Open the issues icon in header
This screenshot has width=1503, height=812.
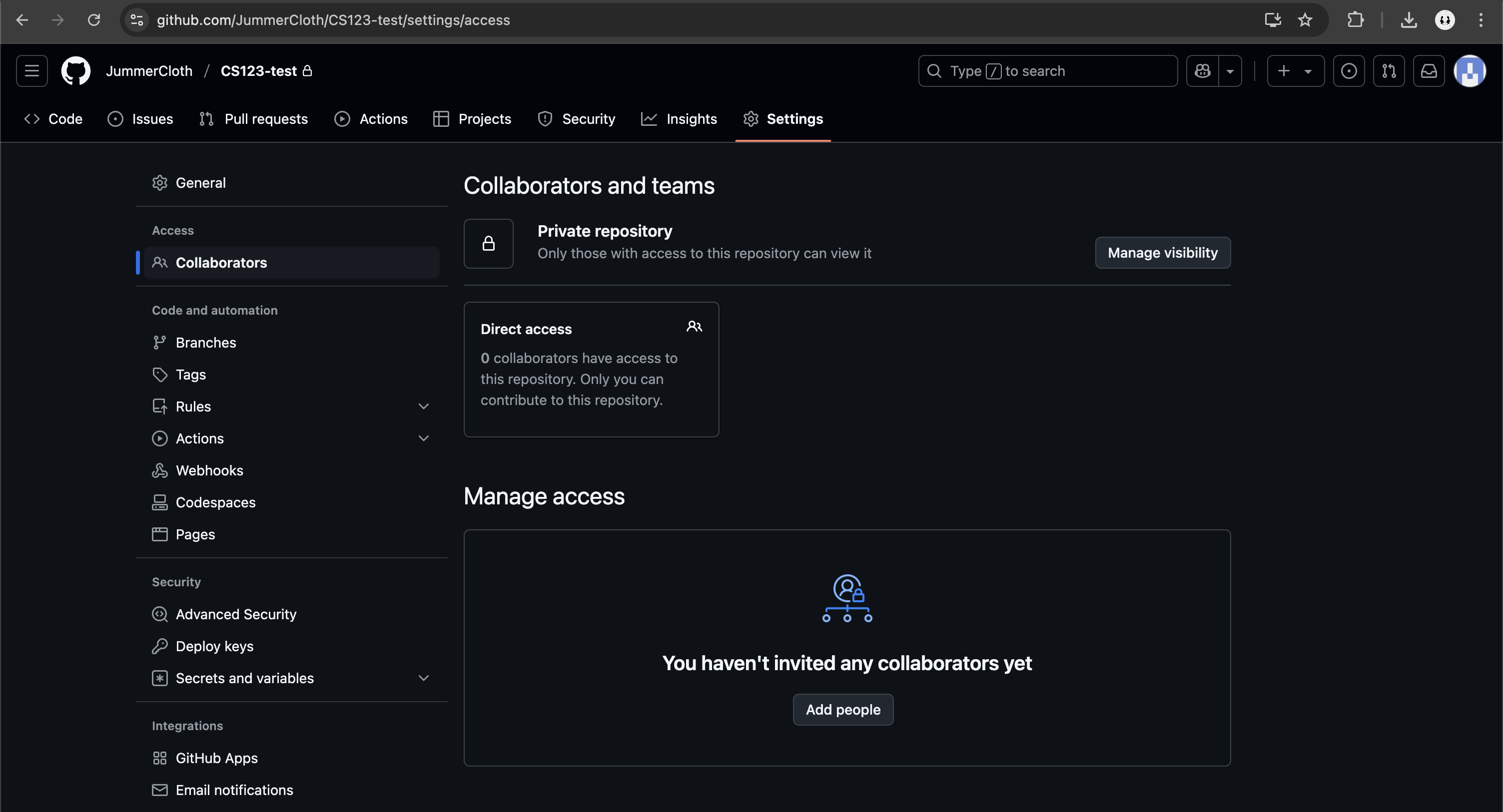coord(1349,70)
